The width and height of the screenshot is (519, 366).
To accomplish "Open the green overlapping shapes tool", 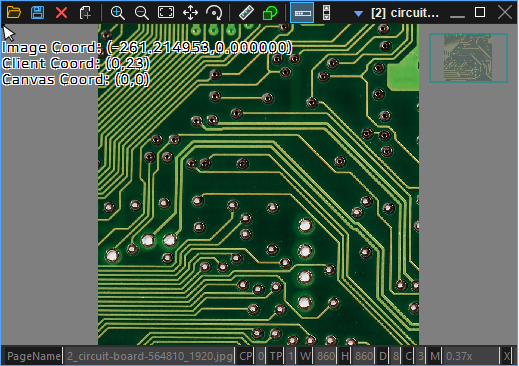I will [270, 13].
